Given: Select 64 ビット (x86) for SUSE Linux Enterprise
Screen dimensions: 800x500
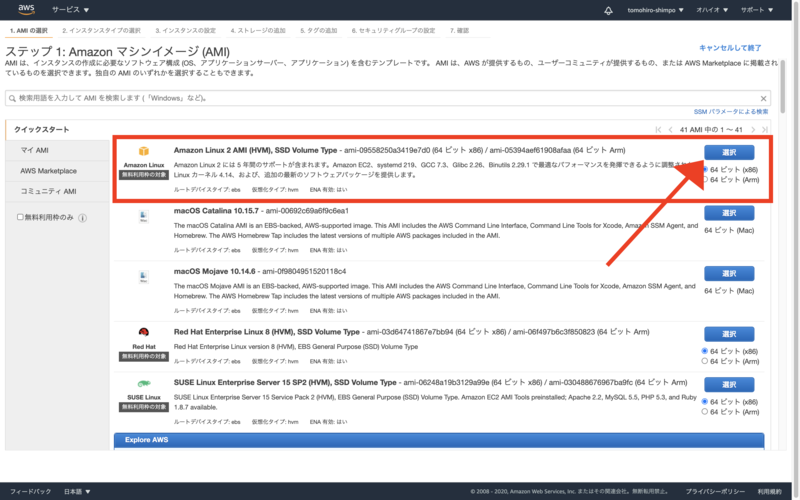Looking at the screenshot, I should coord(705,402).
